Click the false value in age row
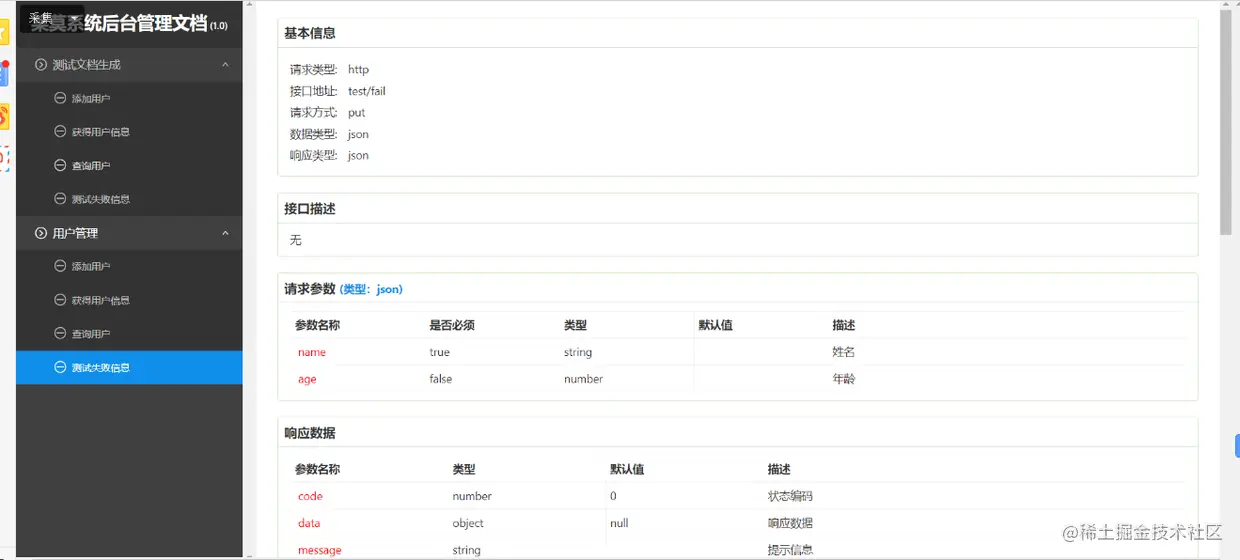1240x560 pixels. tap(441, 379)
